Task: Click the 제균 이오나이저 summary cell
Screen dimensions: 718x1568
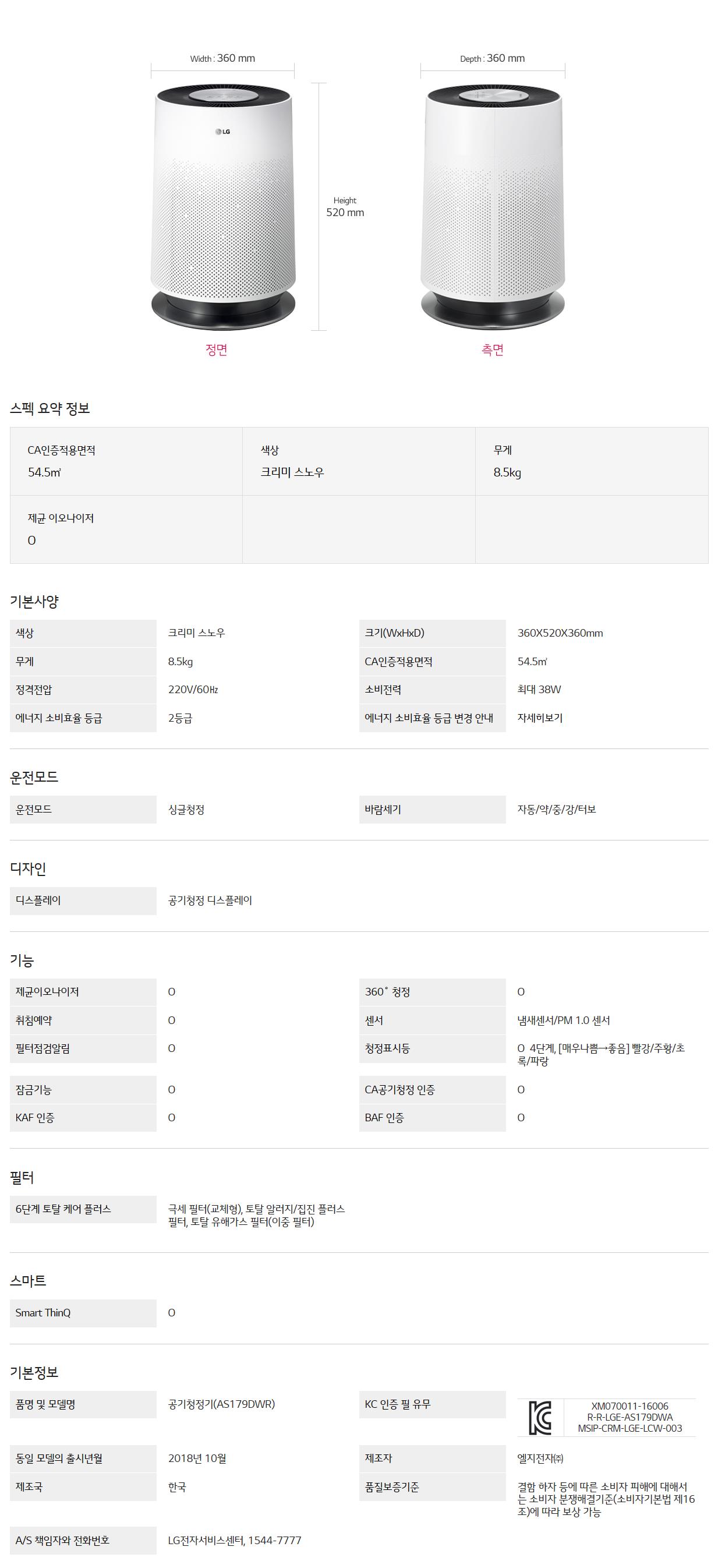Action: tap(126, 529)
